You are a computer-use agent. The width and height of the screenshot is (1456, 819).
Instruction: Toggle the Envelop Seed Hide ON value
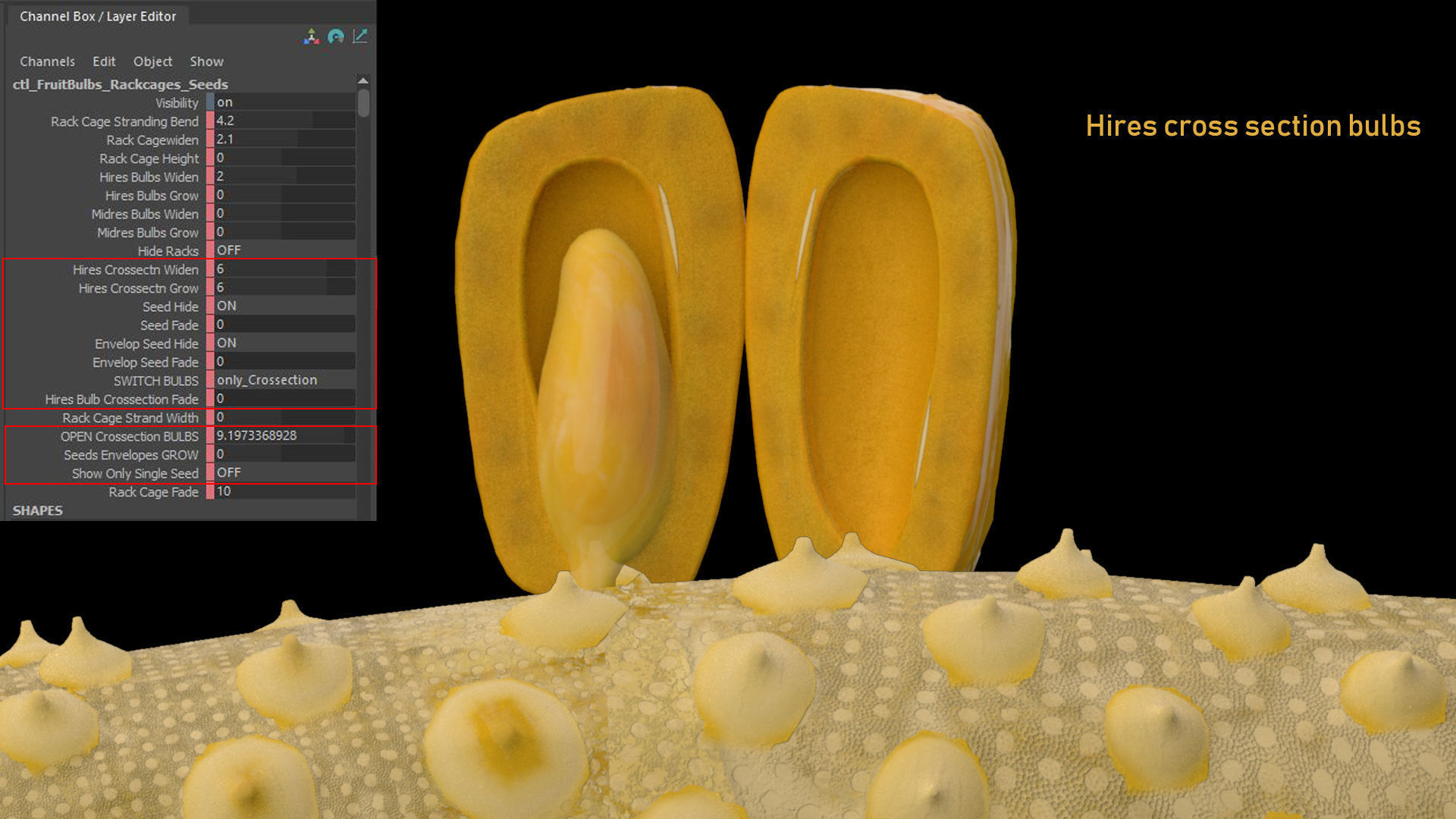coord(284,344)
